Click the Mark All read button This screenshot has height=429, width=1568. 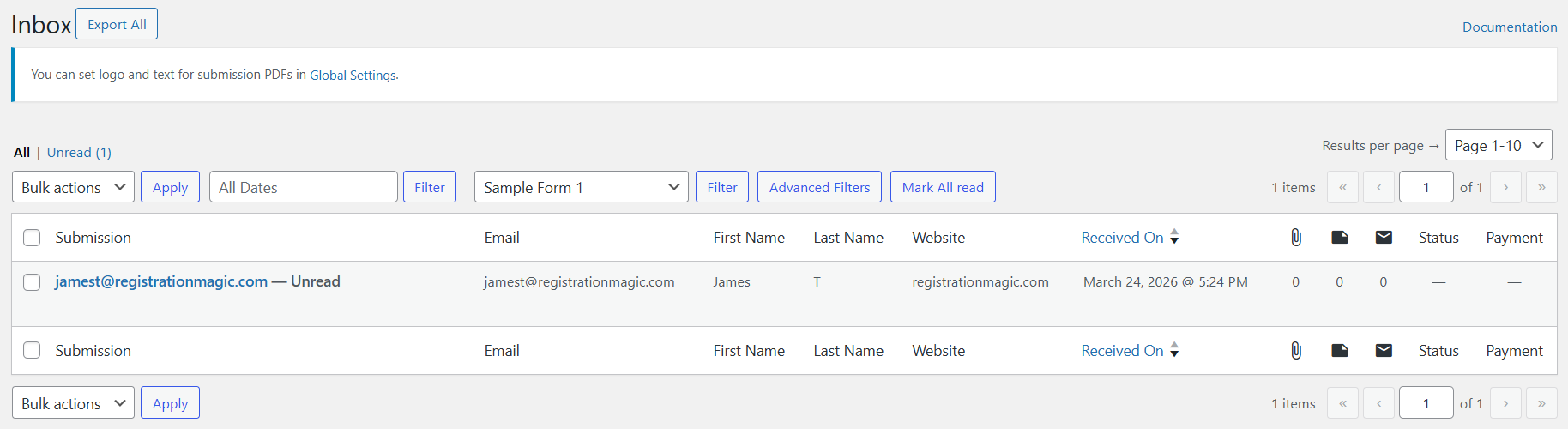[942, 187]
